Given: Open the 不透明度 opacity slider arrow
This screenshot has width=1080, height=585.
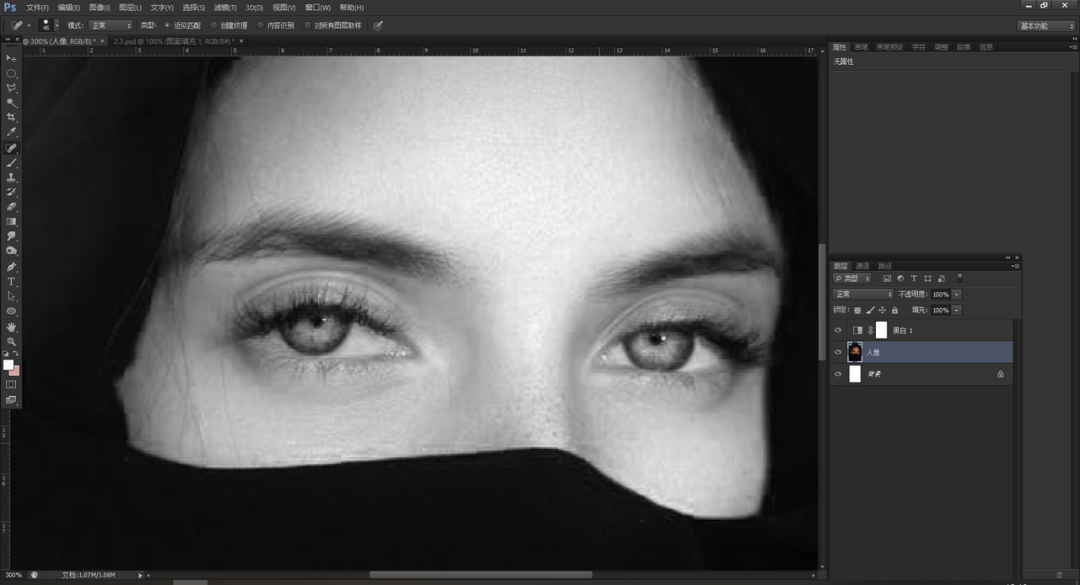Looking at the screenshot, I should (957, 294).
